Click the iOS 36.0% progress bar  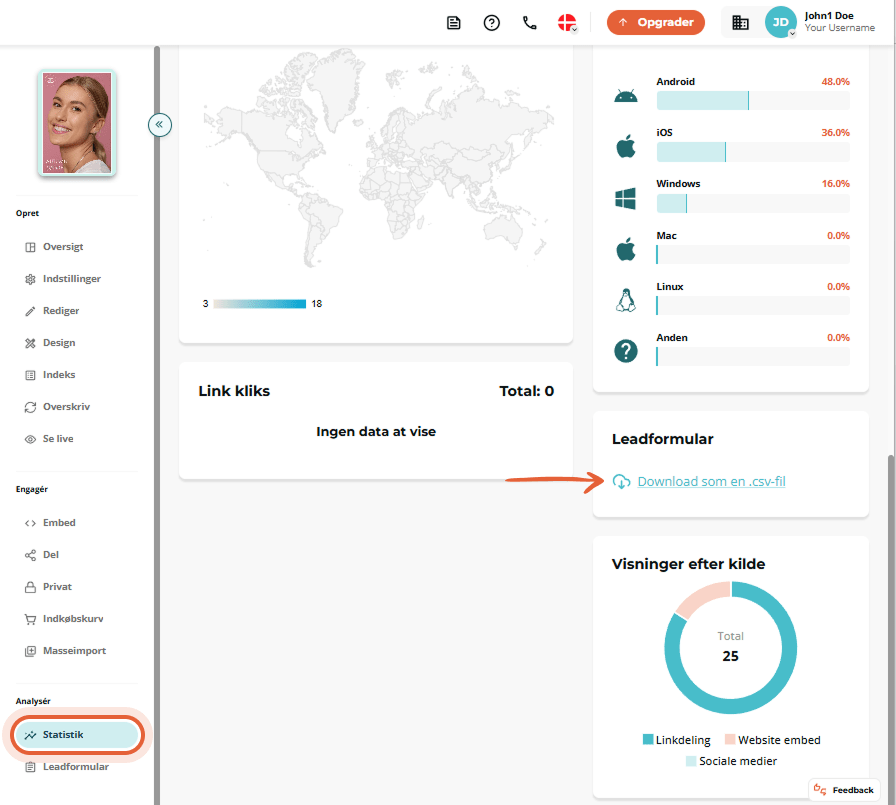point(753,152)
